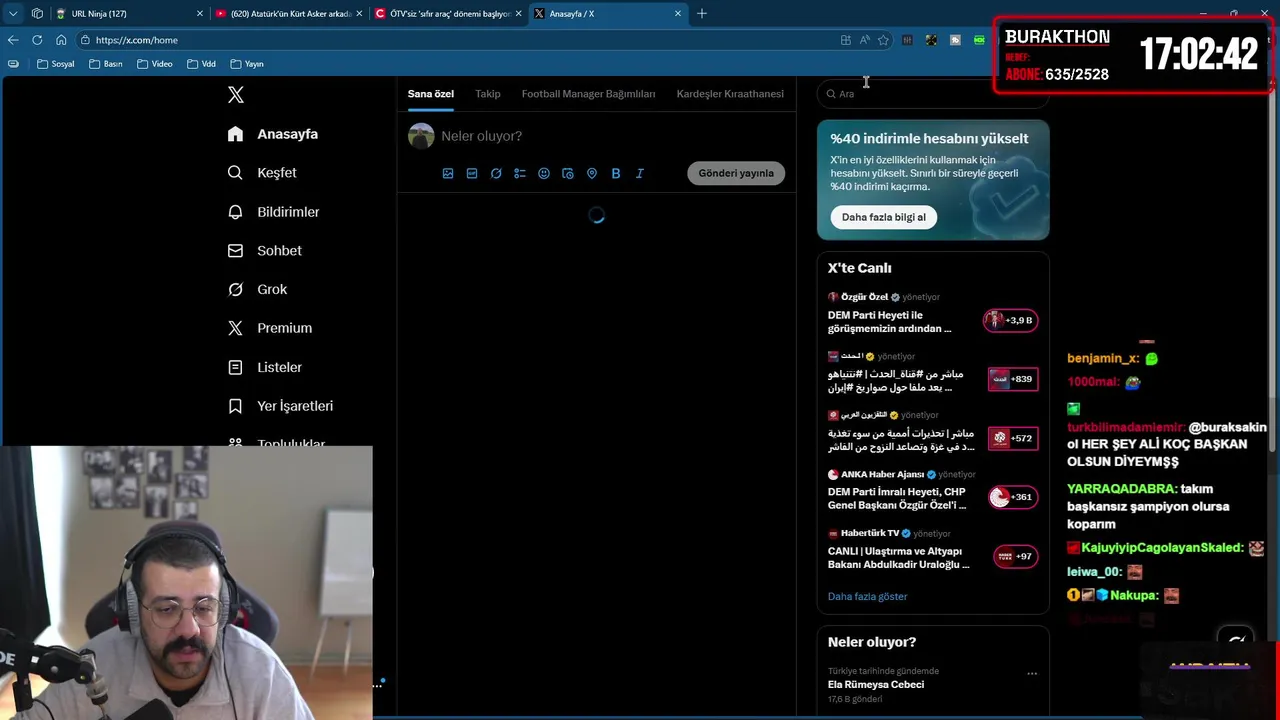Image resolution: width=1280 pixels, height=720 pixels.
Task: Switch to Football Manager Bağımlıları tab
Action: point(588,94)
